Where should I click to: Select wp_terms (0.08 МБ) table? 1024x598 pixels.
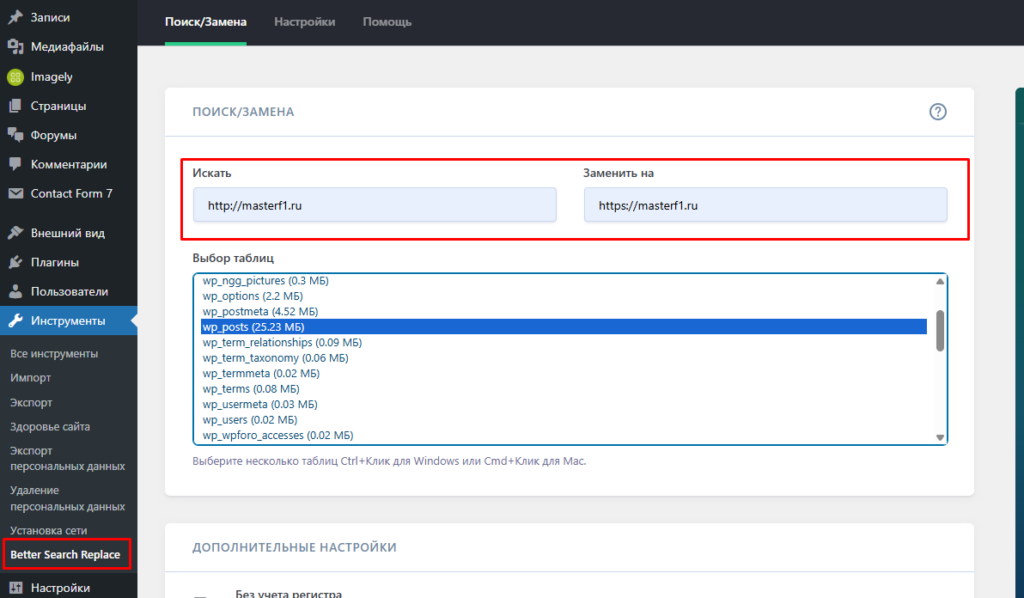pyautogui.click(x=564, y=388)
